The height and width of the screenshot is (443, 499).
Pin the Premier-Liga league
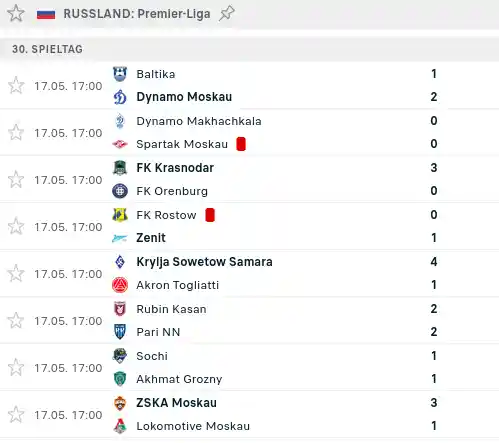227,14
